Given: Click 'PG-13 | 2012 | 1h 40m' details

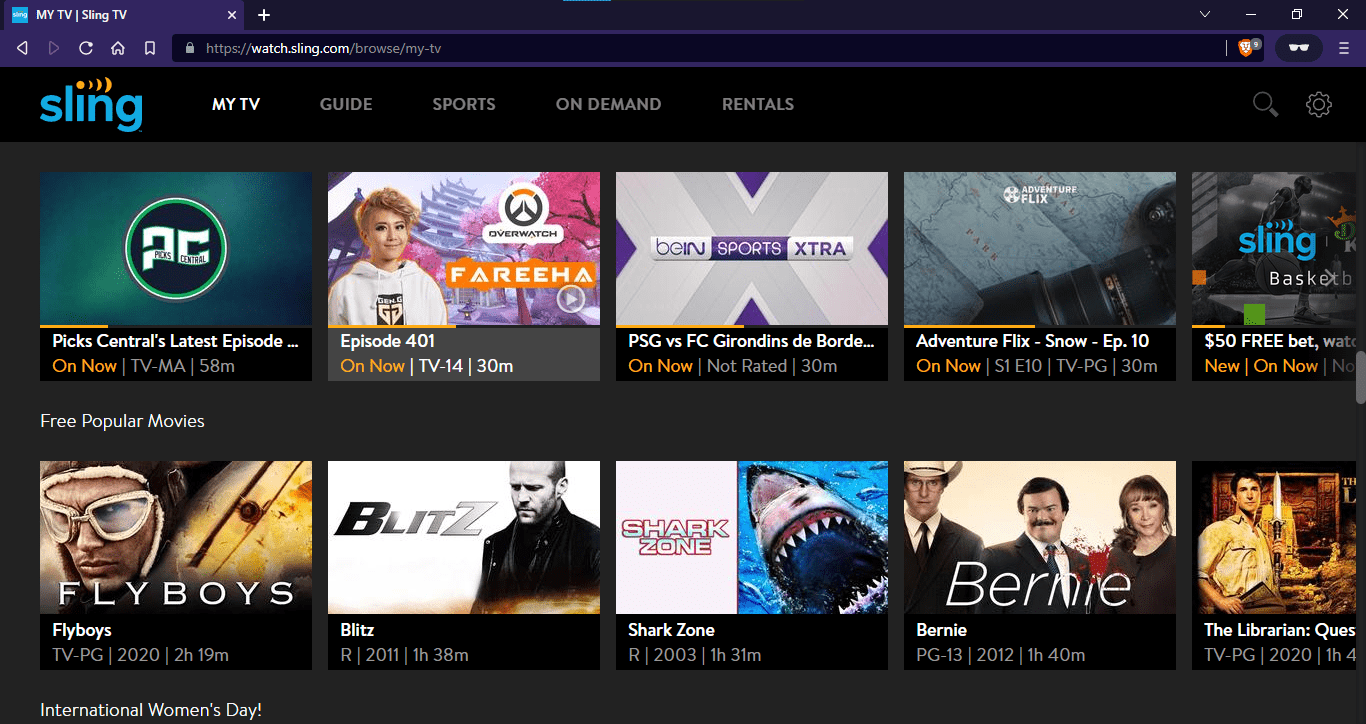Looking at the screenshot, I should click(x=1001, y=655).
